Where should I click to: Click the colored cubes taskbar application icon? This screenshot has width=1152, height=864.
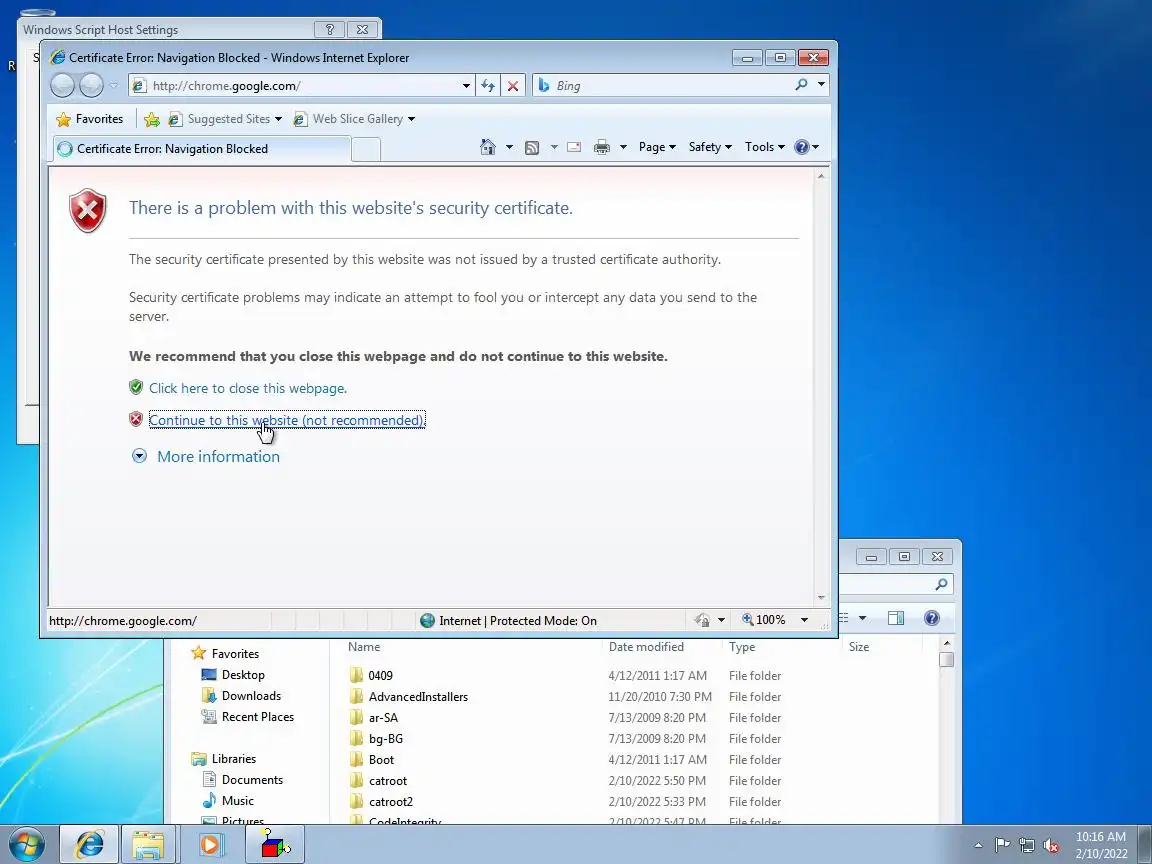[x=276, y=844]
